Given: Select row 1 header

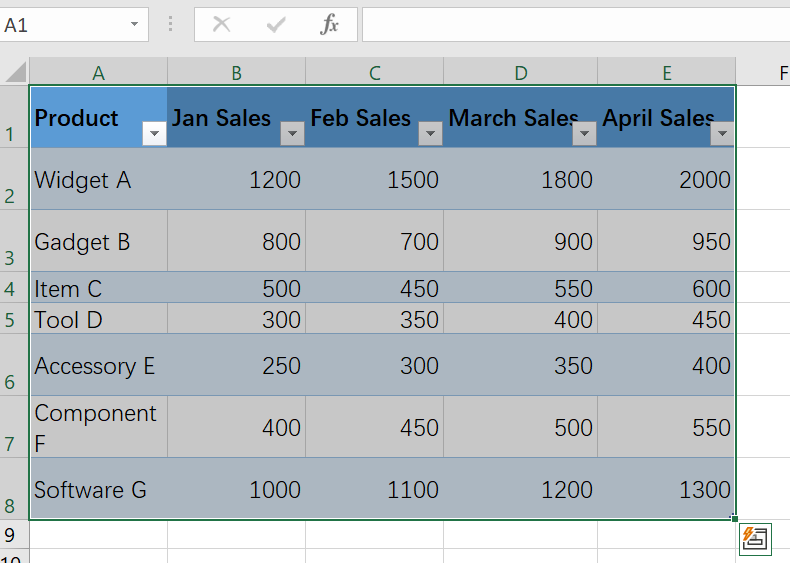Looking at the screenshot, I should coord(15,117).
